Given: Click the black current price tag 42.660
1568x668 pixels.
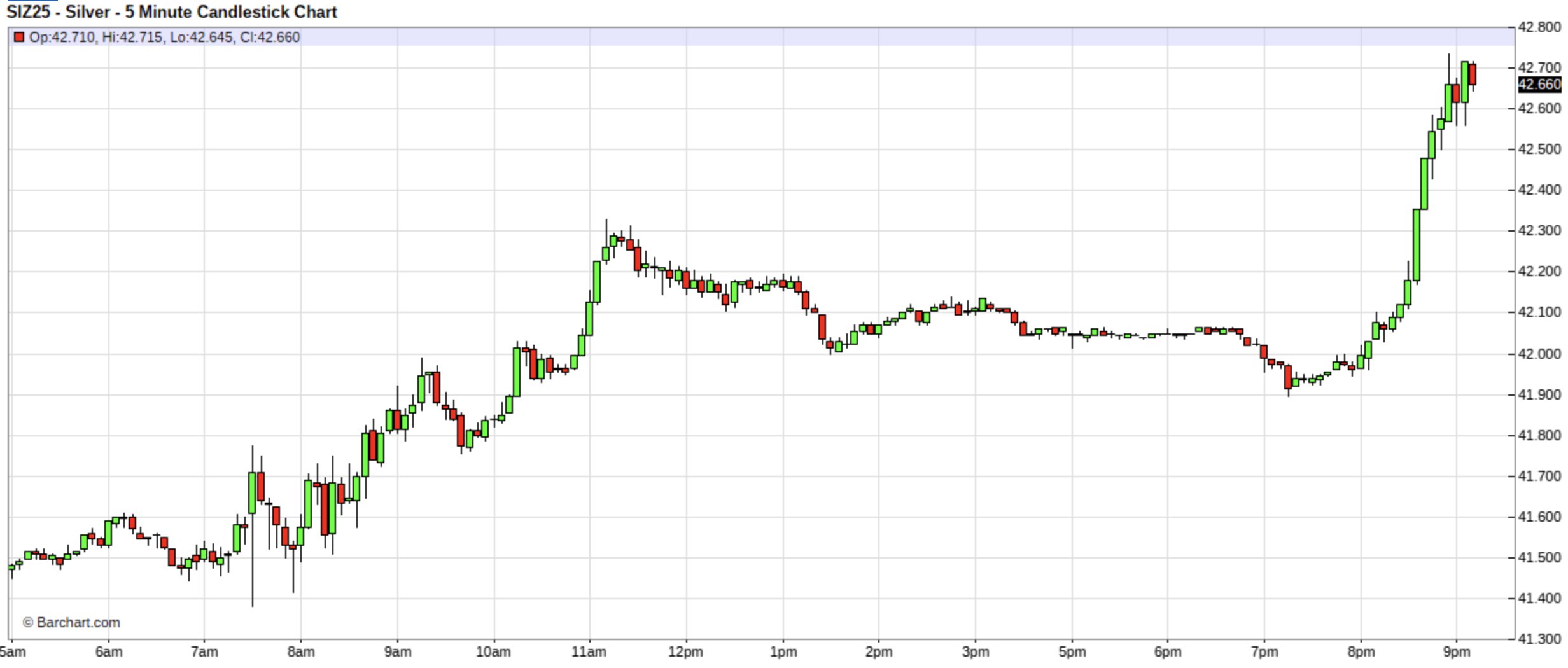Looking at the screenshot, I should (x=1539, y=85).
